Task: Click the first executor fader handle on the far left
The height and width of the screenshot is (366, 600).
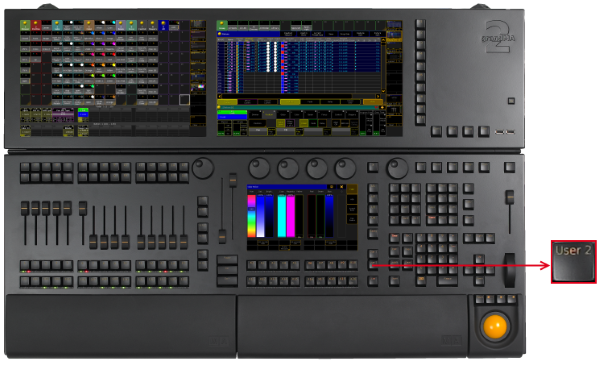Action: pyautogui.click(x=24, y=209)
